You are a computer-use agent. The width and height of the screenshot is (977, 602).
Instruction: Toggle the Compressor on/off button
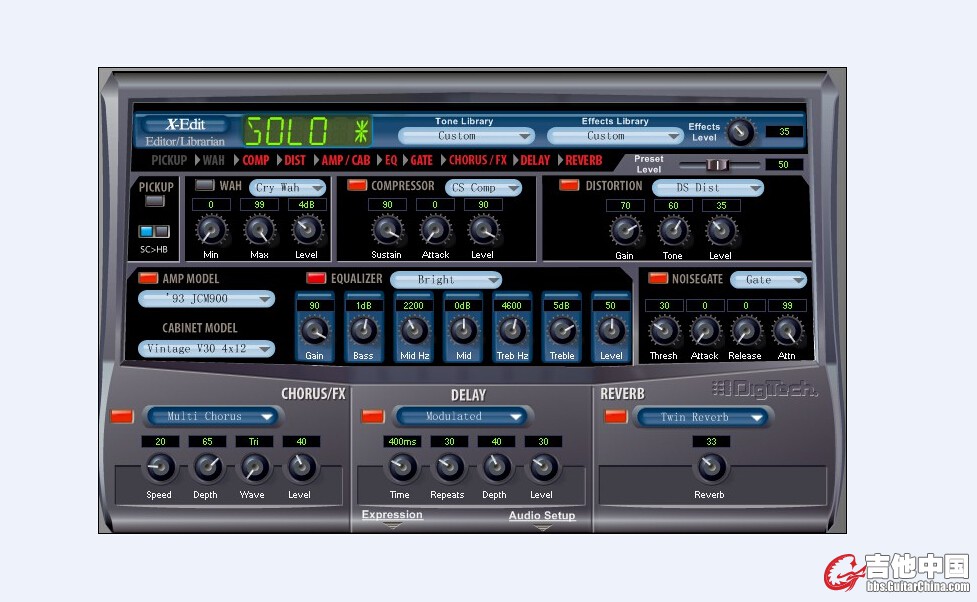point(357,185)
